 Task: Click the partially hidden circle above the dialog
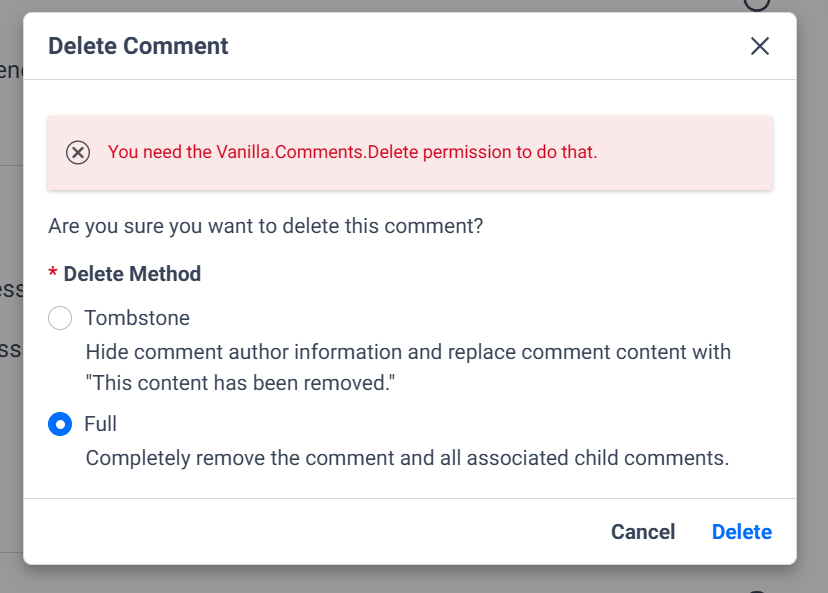(x=757, y=4)
